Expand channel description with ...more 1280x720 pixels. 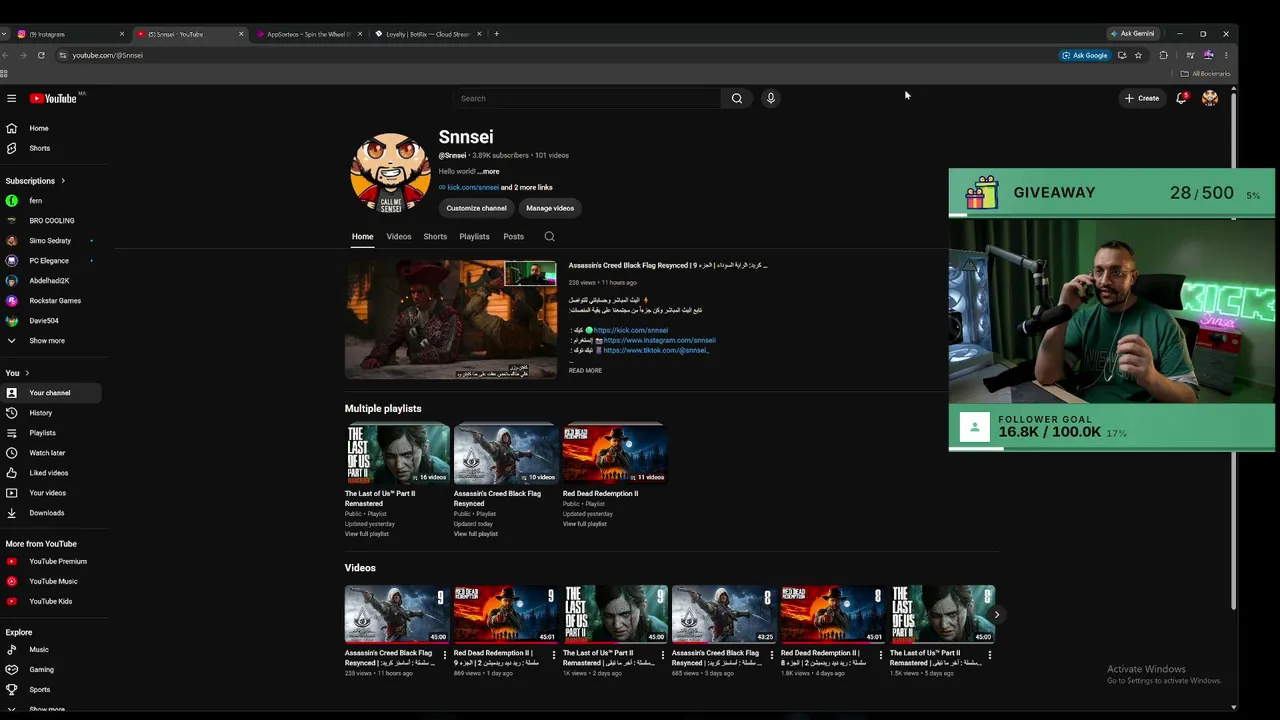(x=488, y=172)
